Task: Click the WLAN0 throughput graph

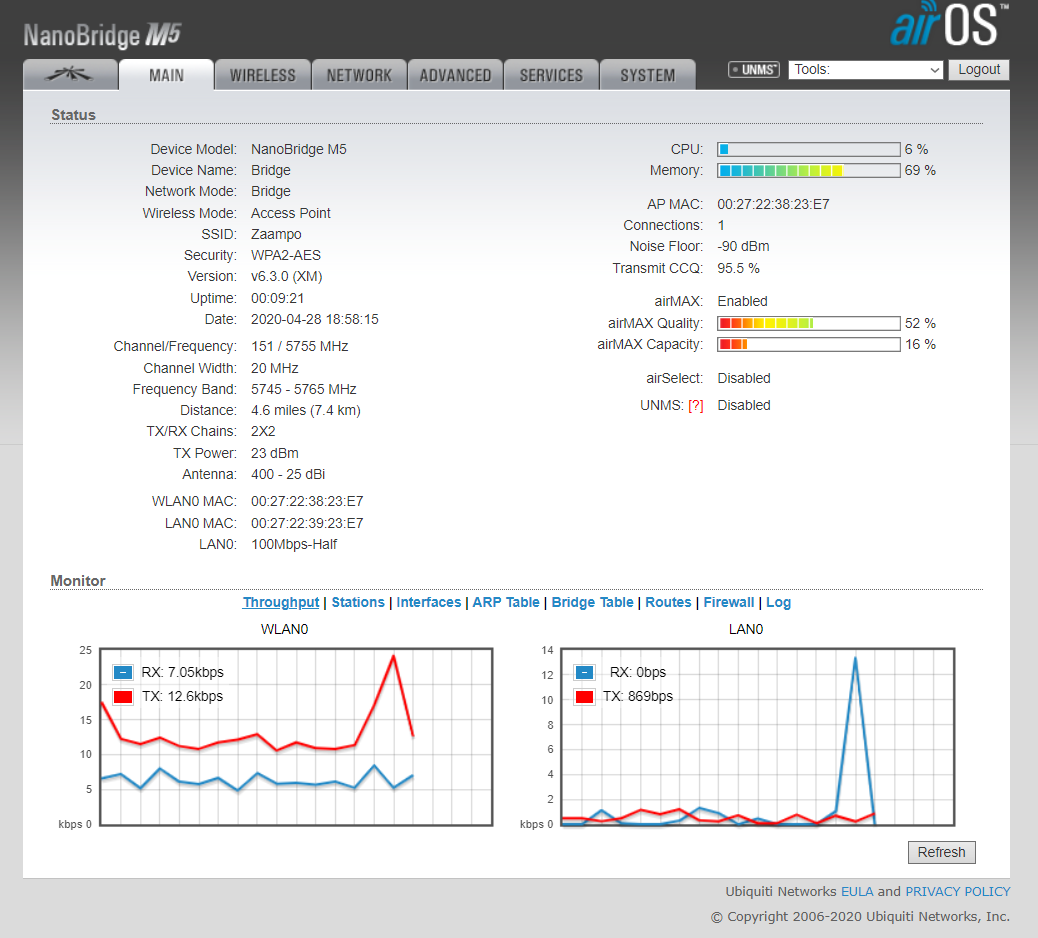Action: (297, 737)
